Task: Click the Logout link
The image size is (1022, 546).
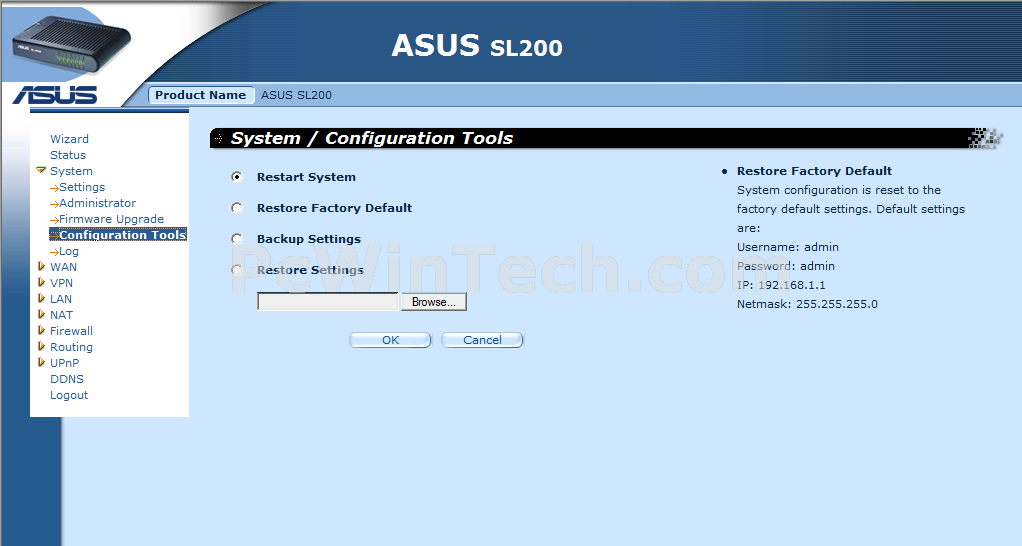Action: 69,395
